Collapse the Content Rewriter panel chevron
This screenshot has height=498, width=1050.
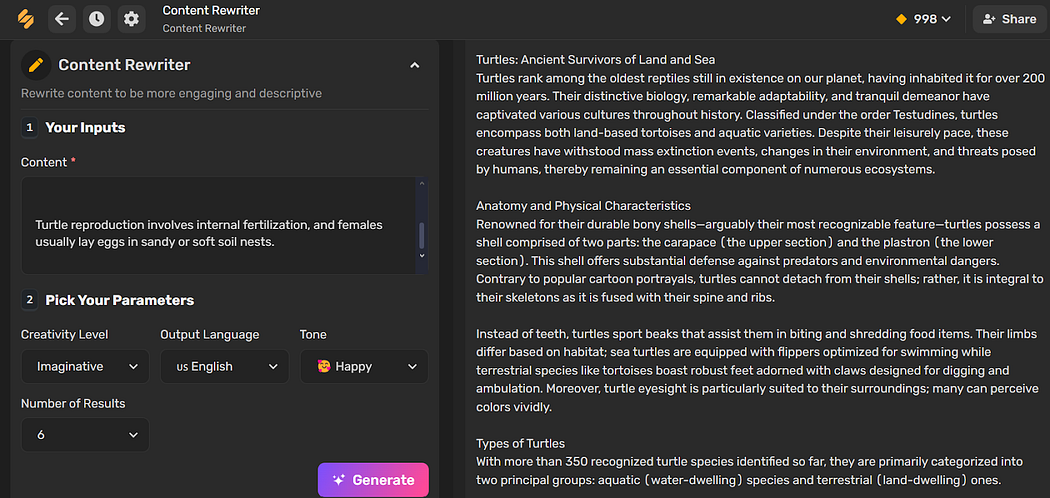415,65
